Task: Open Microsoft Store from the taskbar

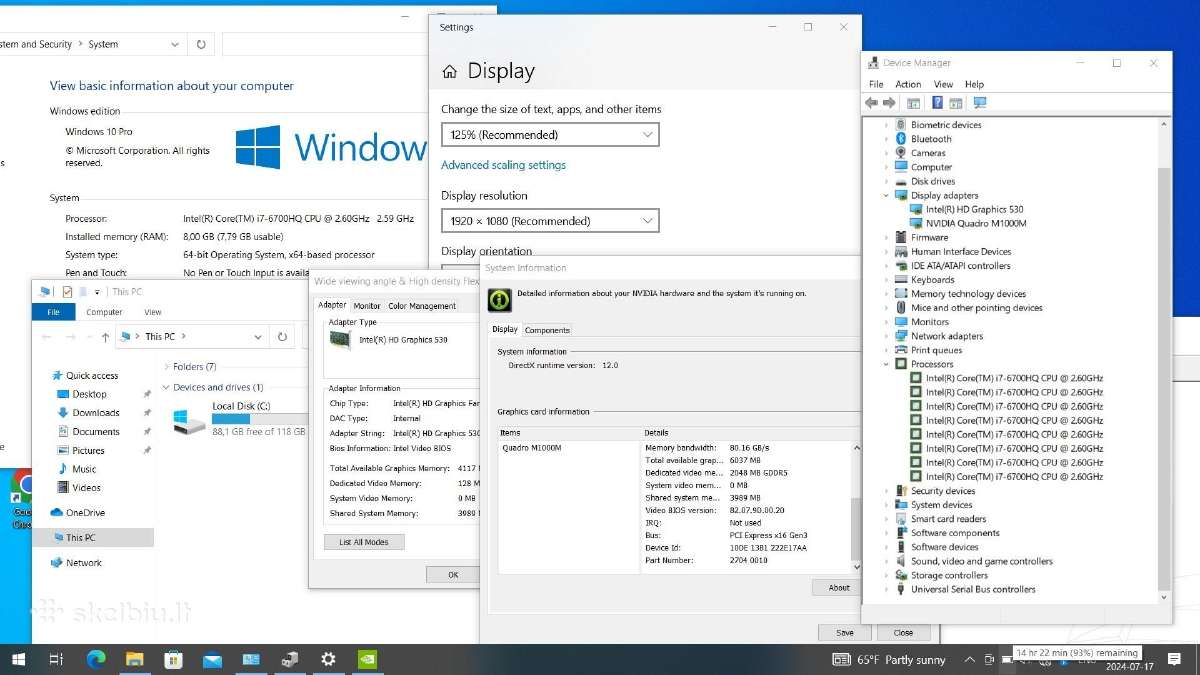Action: pyautogui.click(x=173, y=659)
